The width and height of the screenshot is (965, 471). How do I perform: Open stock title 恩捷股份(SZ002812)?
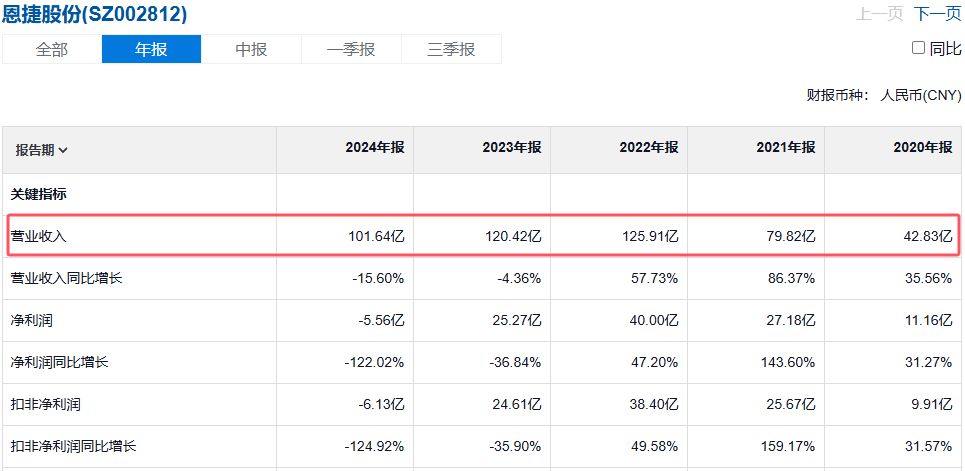coord(95,14)
